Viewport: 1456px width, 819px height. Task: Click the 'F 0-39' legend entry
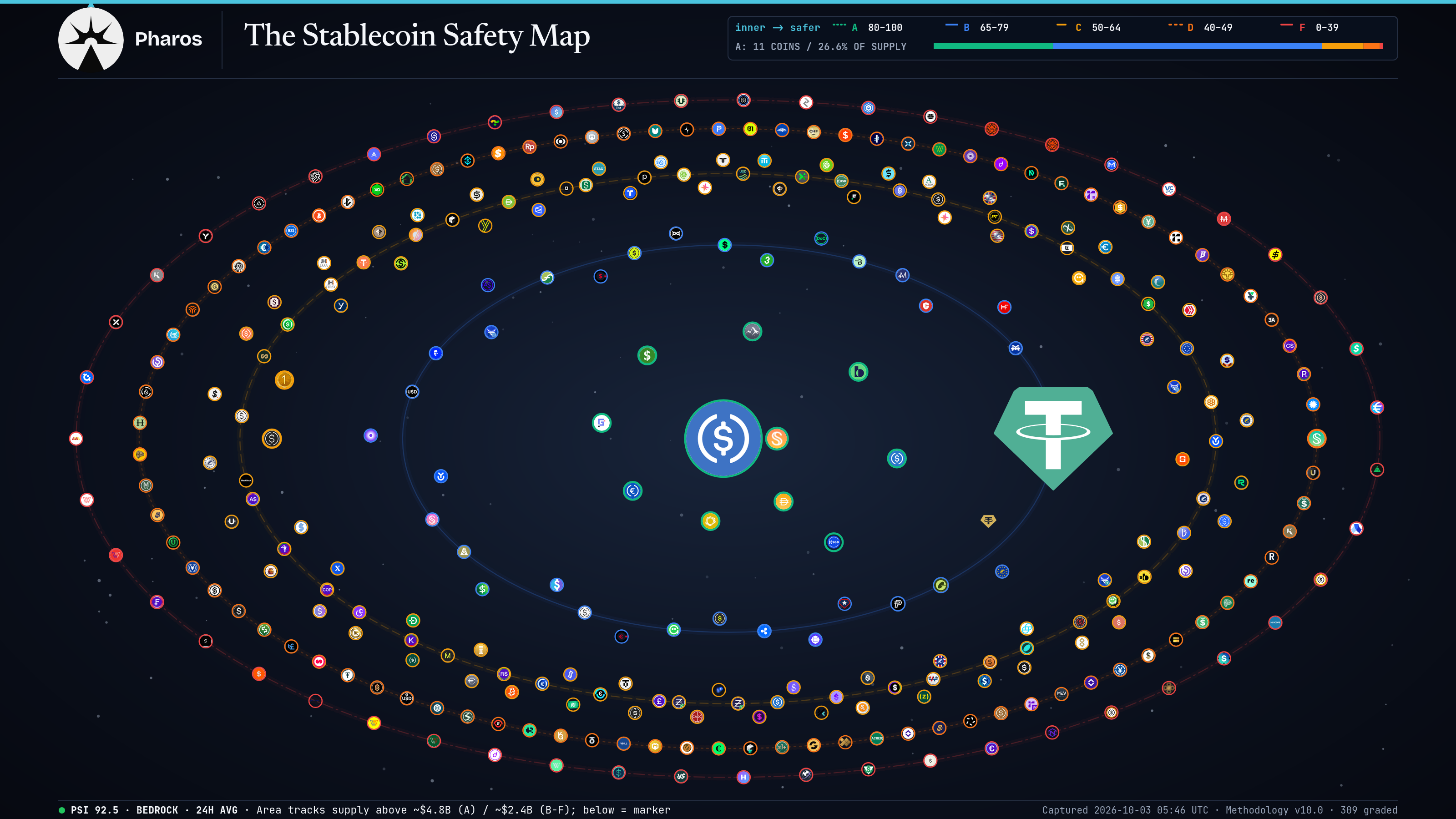(1309, 27)
